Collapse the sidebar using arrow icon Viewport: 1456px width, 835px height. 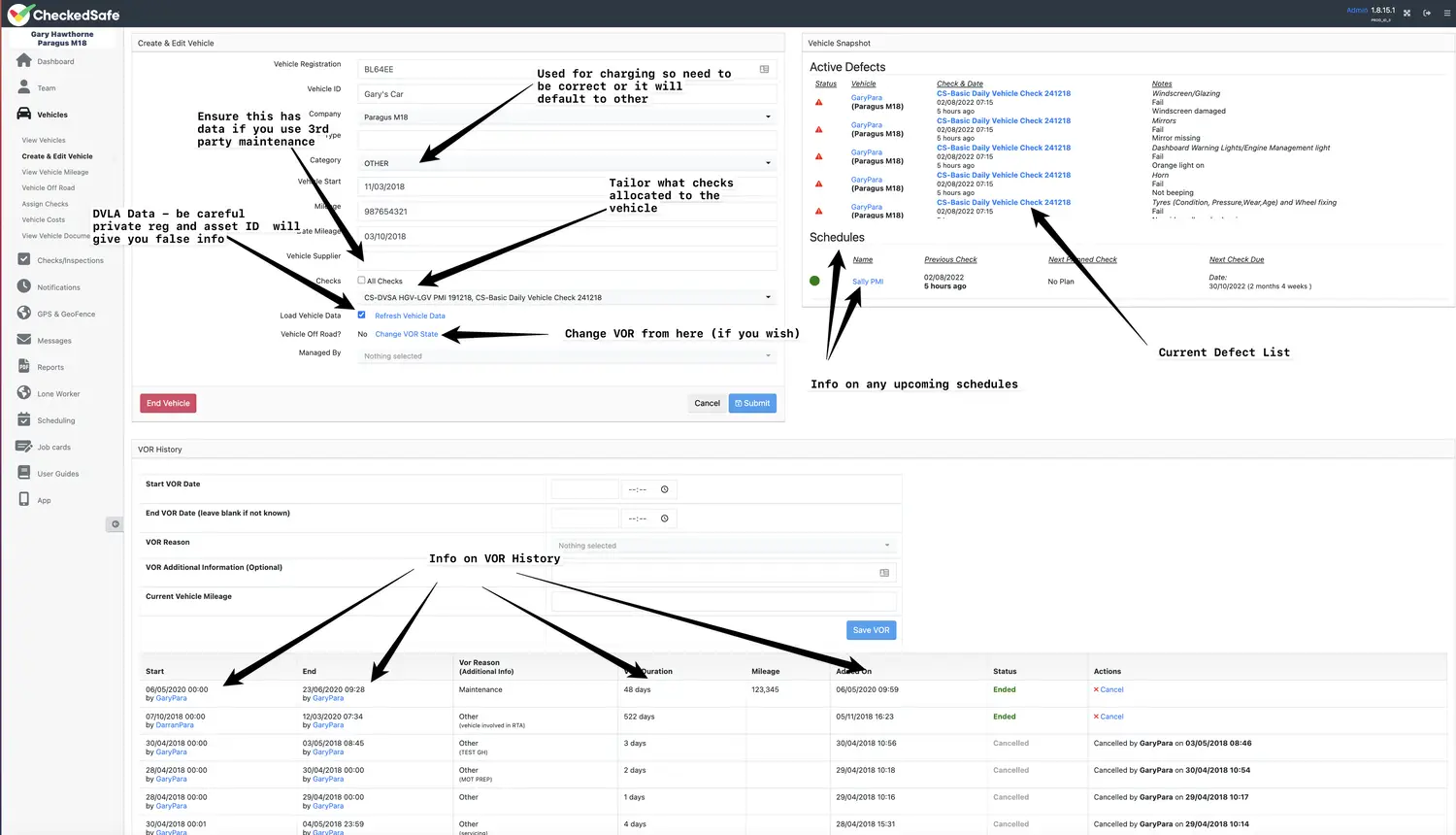coord(115,524)
